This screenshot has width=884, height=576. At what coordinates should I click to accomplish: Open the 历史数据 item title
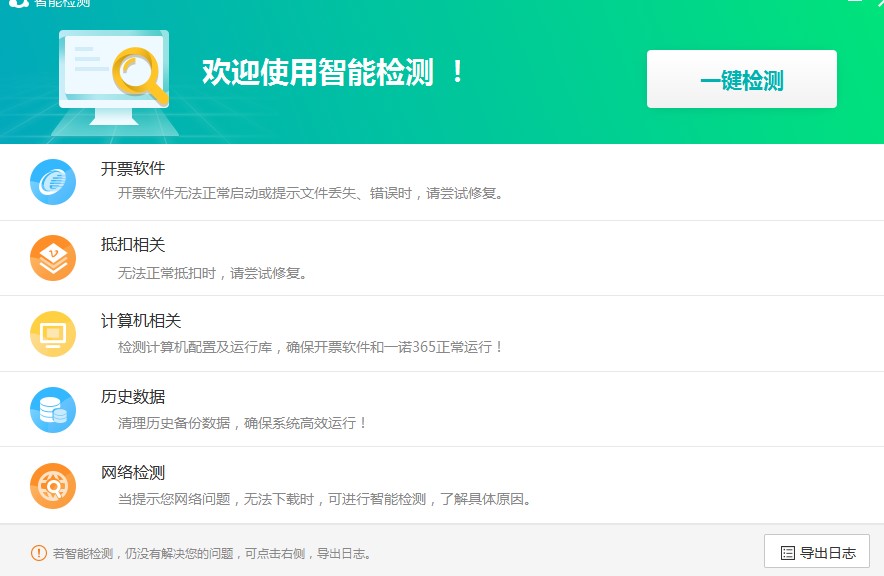133,396
